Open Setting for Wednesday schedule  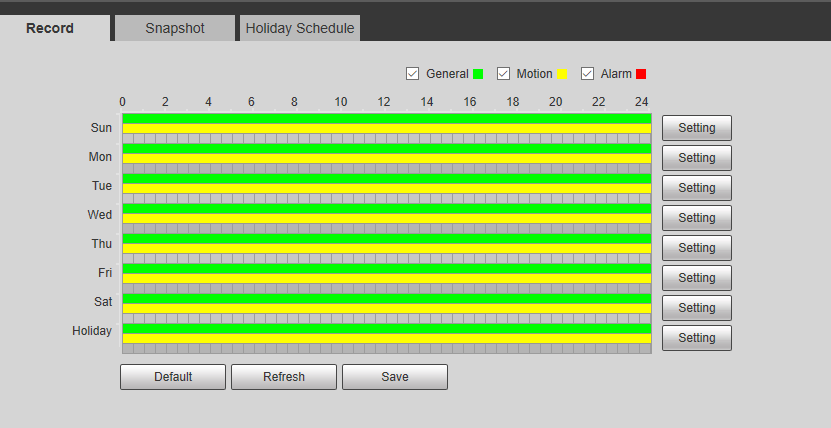[x=696, y=218]
